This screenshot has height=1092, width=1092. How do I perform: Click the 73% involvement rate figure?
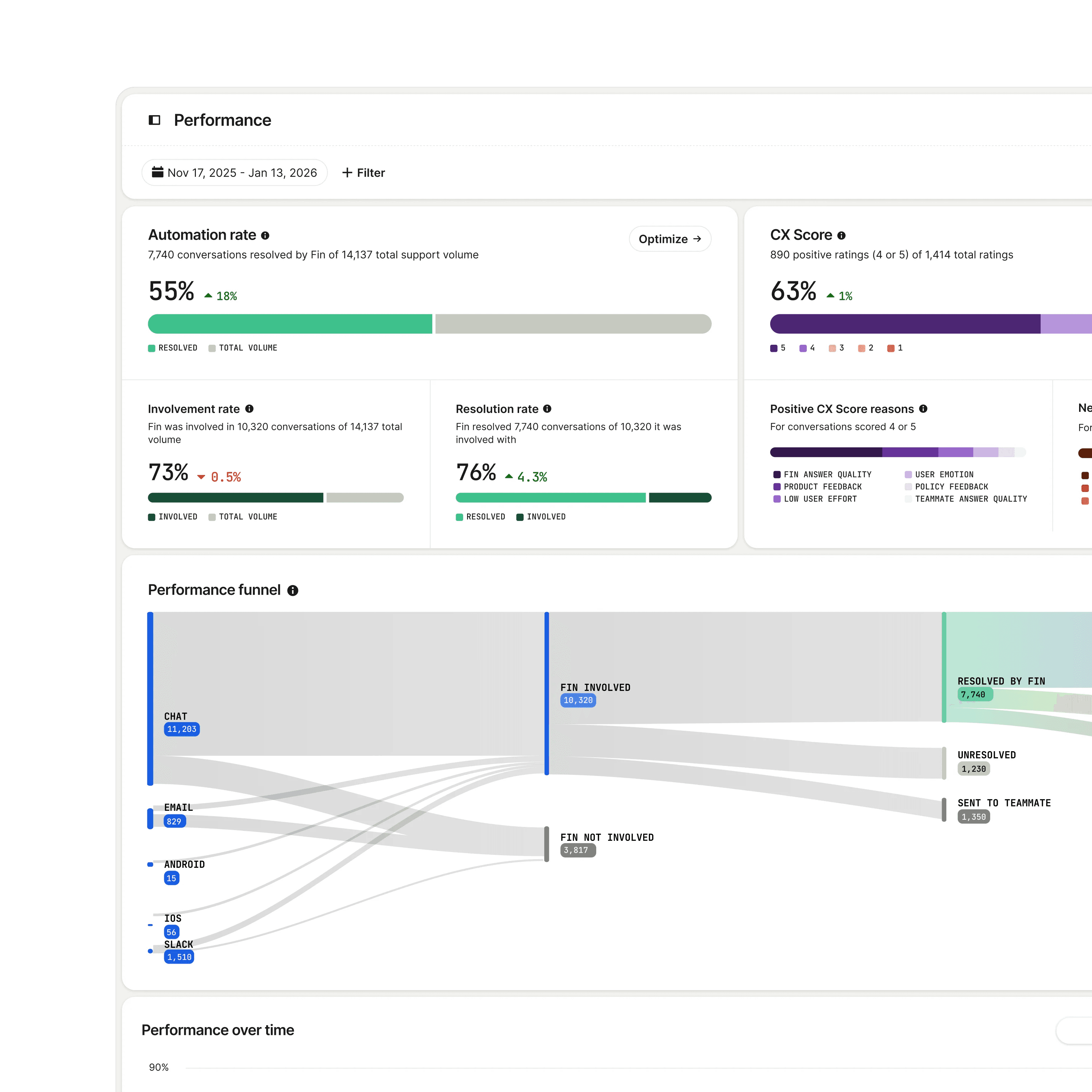point(169,472)
